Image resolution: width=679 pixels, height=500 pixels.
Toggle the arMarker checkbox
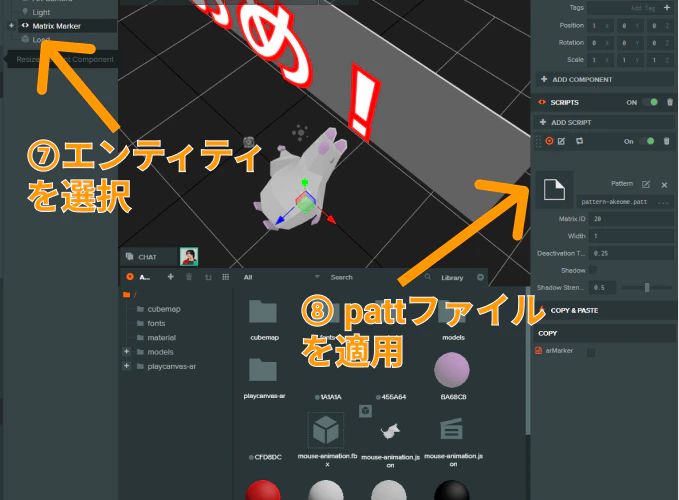click(x=591, y=352)
